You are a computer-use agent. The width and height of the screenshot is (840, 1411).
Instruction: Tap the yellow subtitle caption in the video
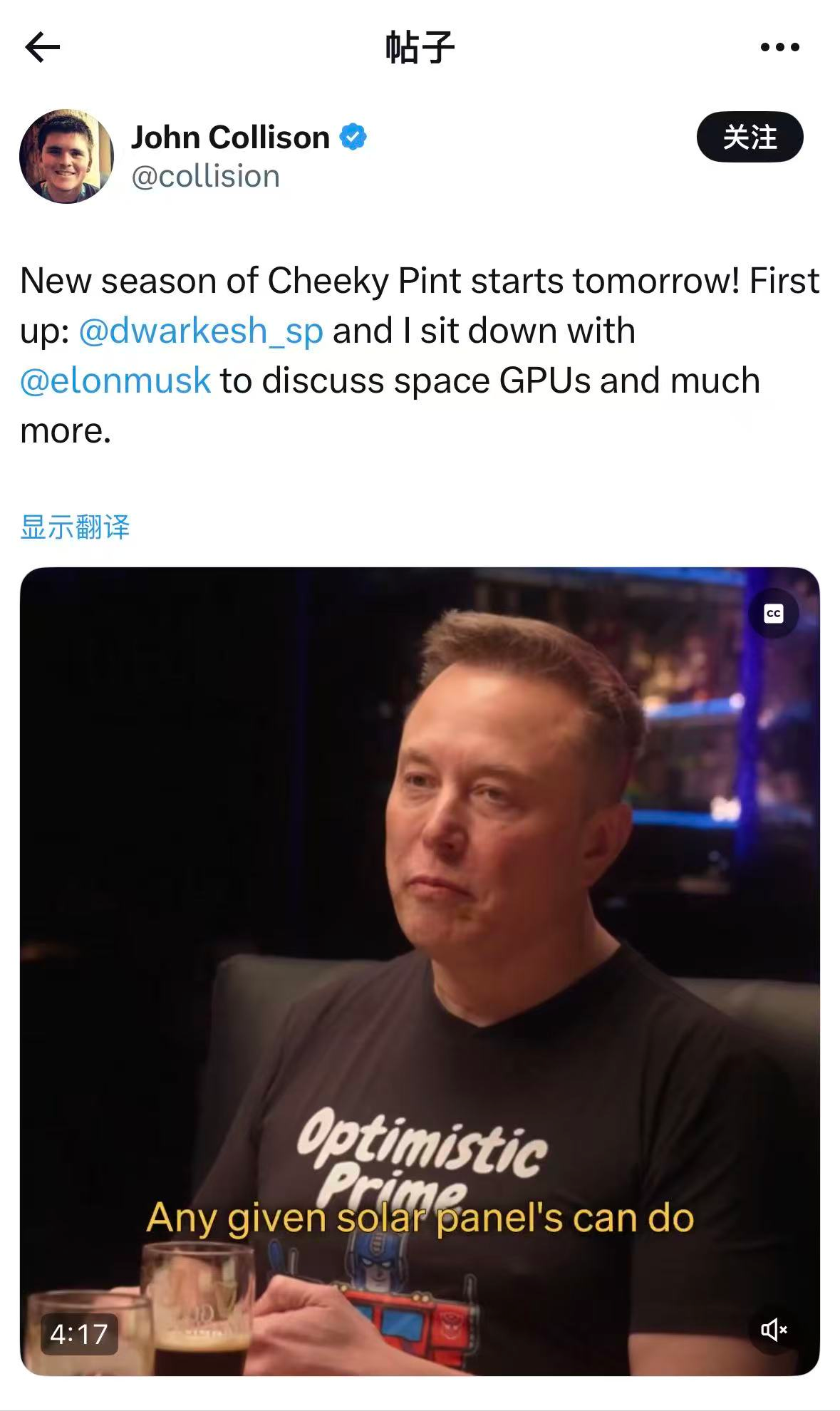click(420, 1218)
